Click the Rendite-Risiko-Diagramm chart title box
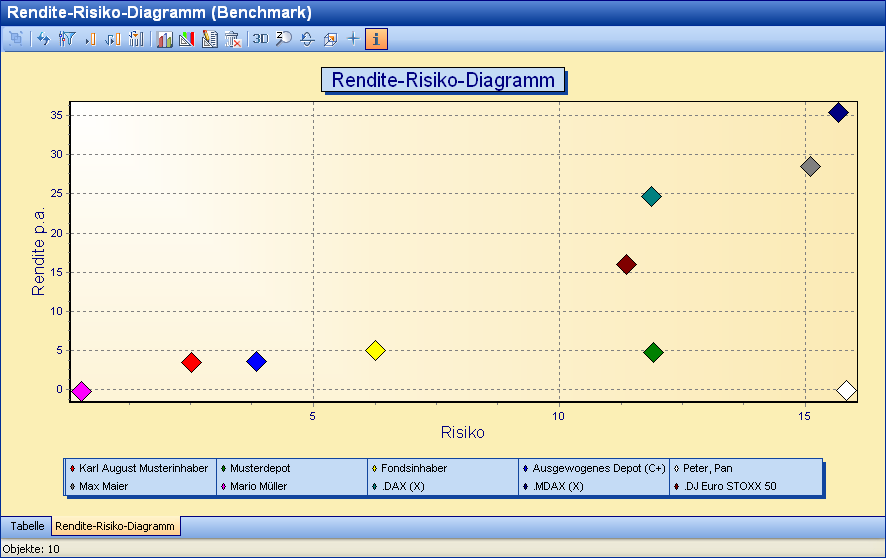886x558 pixels. [443, 80]
